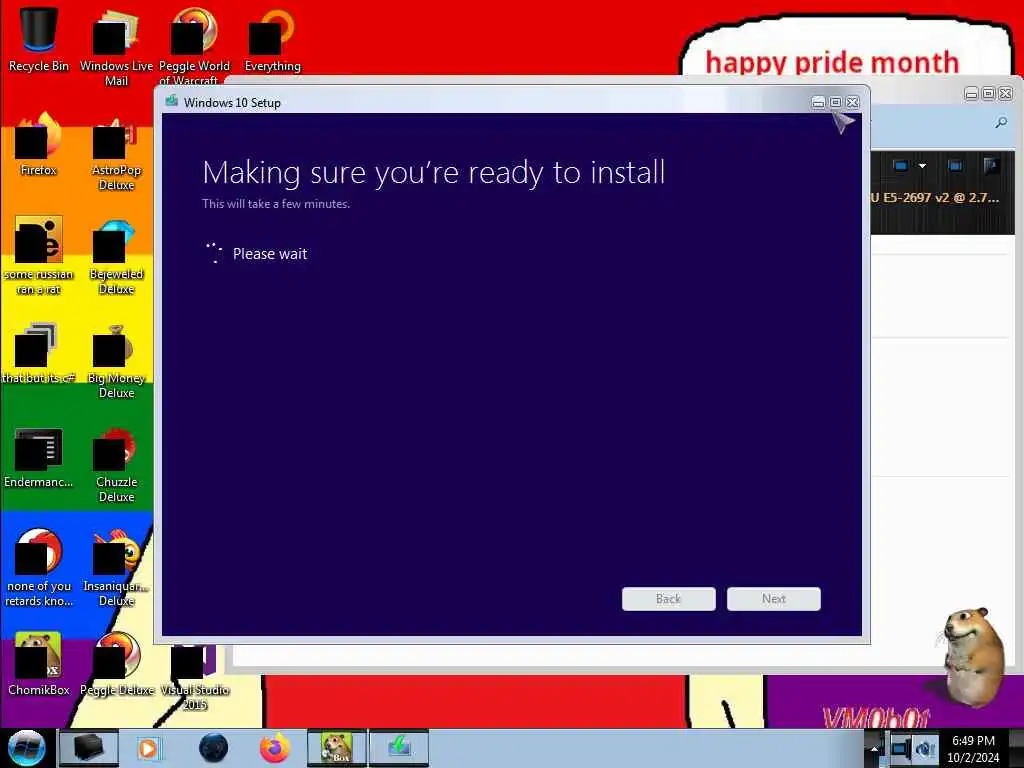Open the Recycle Bin desktop icon

tap(39, 40)
